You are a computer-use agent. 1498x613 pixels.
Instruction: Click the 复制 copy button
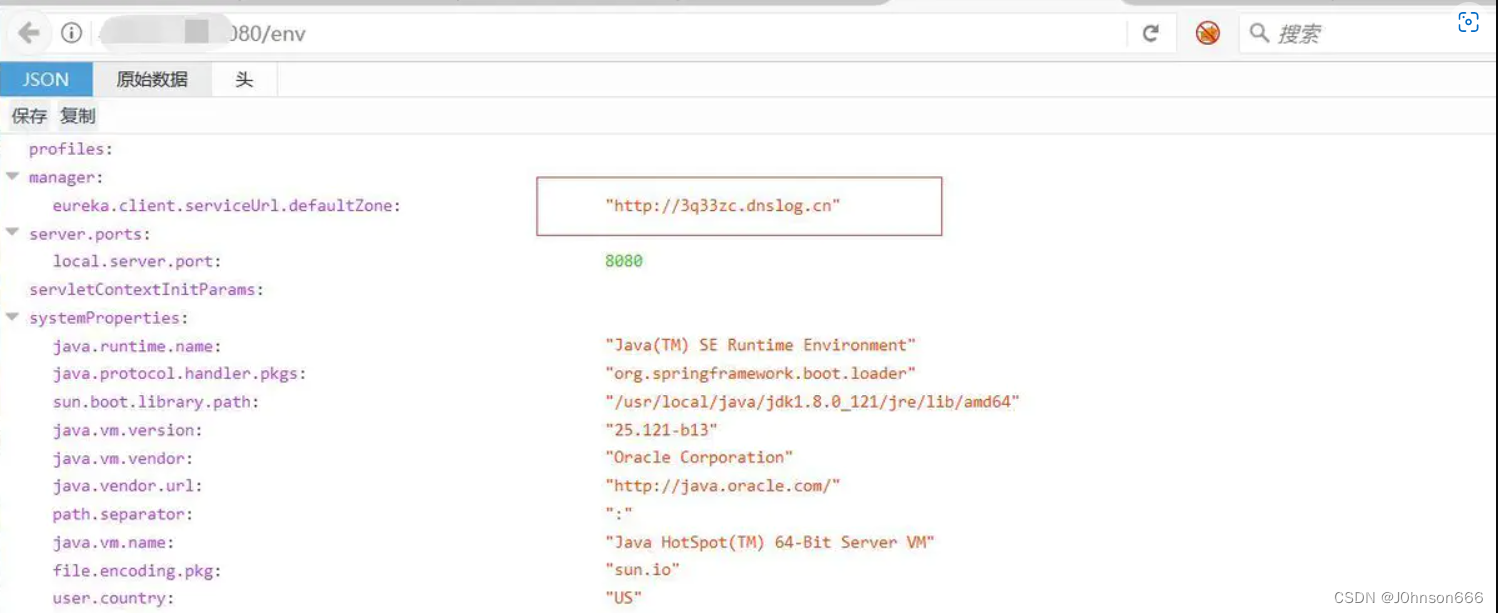77,115
